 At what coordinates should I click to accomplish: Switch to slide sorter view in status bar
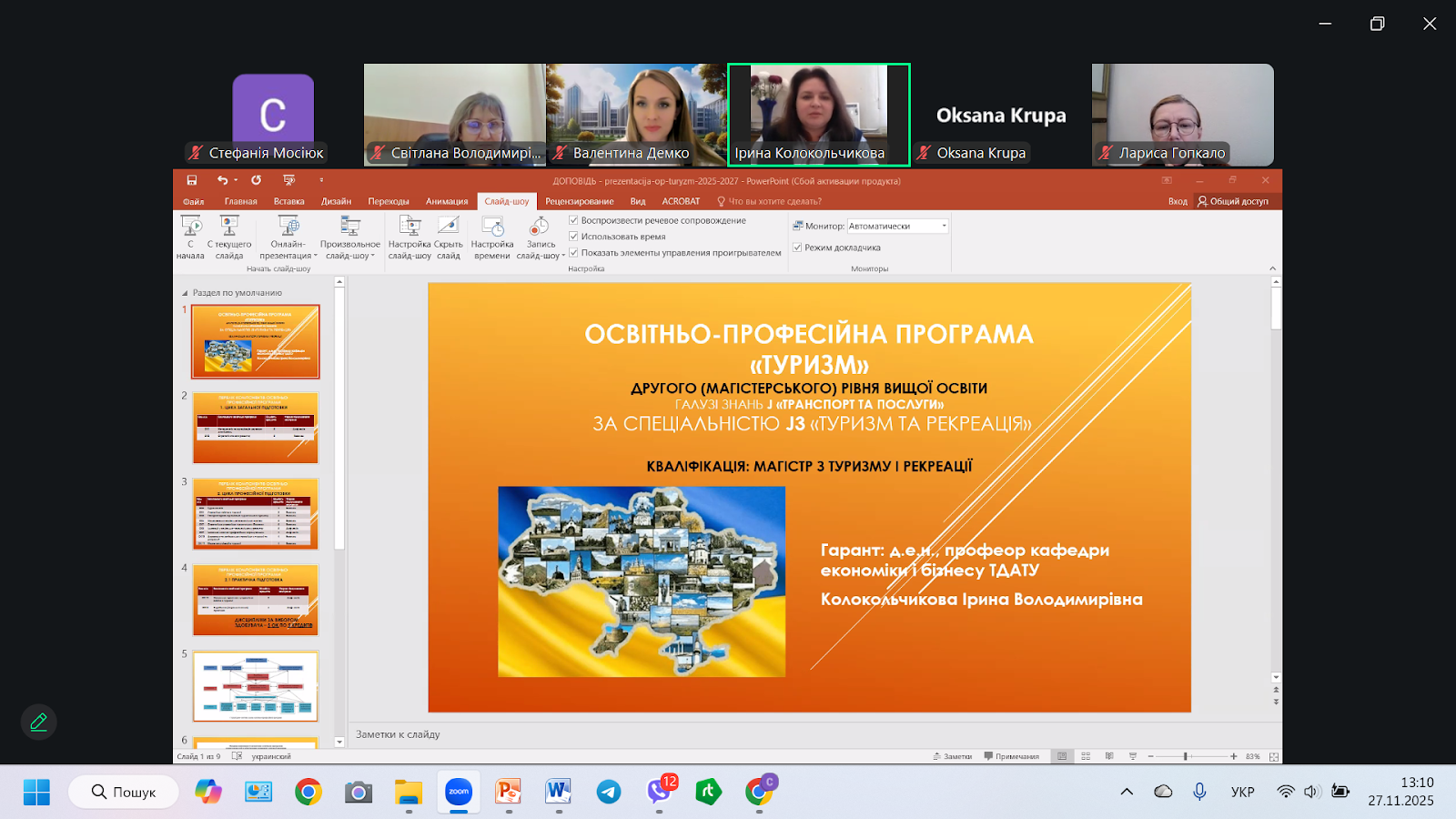pos(1086,756)
